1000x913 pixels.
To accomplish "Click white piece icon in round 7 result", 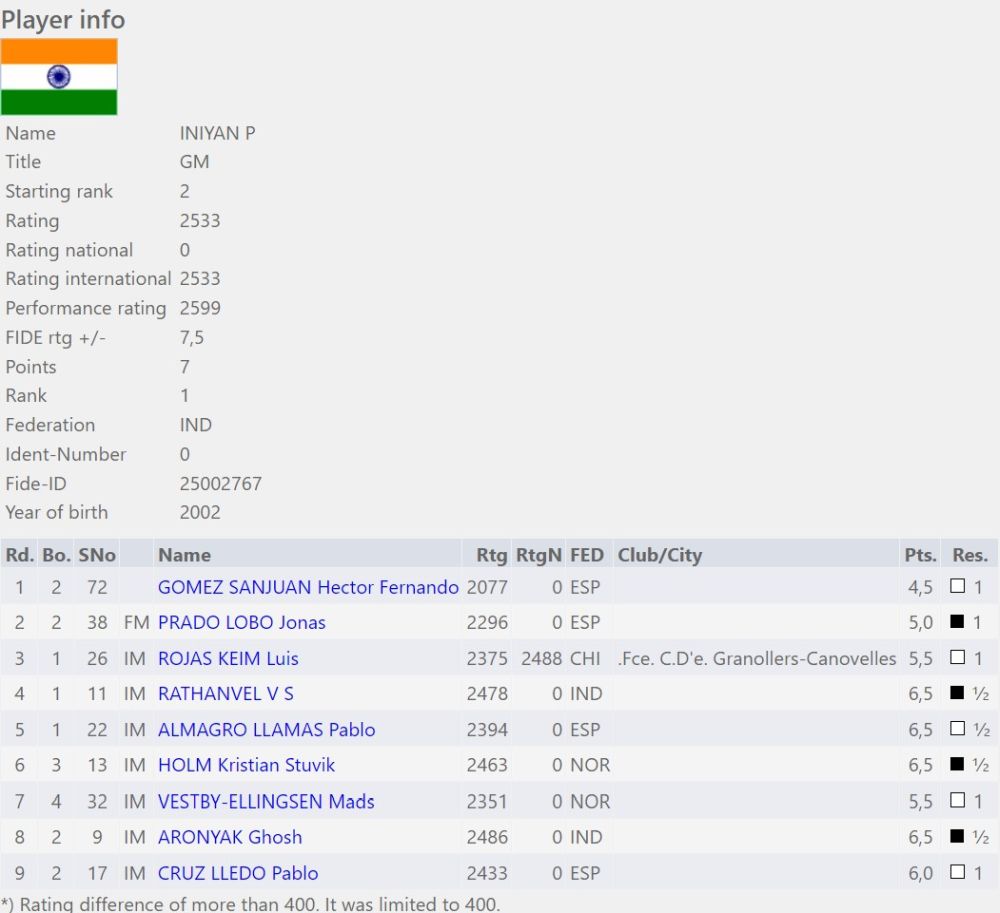I will [x=957, y=801].
